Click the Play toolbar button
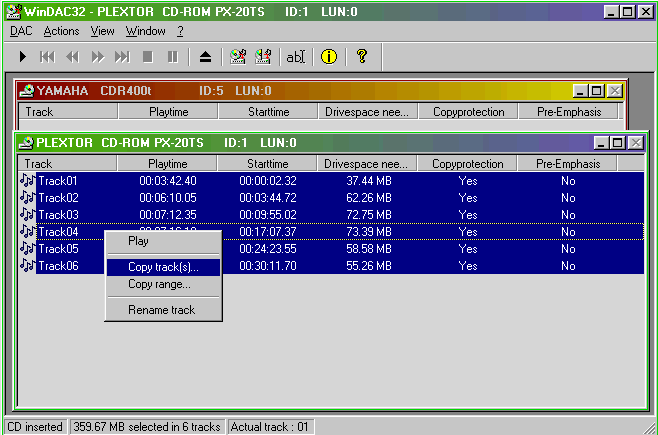658x435 pixels. point(23,57)
